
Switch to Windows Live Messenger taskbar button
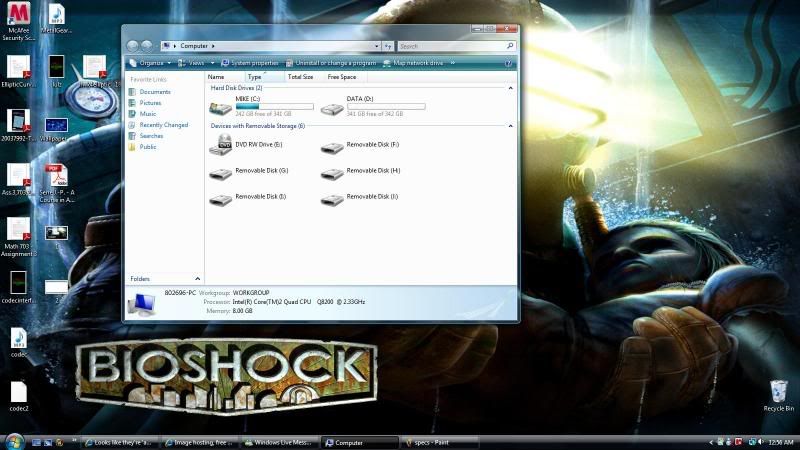point(280,442)
